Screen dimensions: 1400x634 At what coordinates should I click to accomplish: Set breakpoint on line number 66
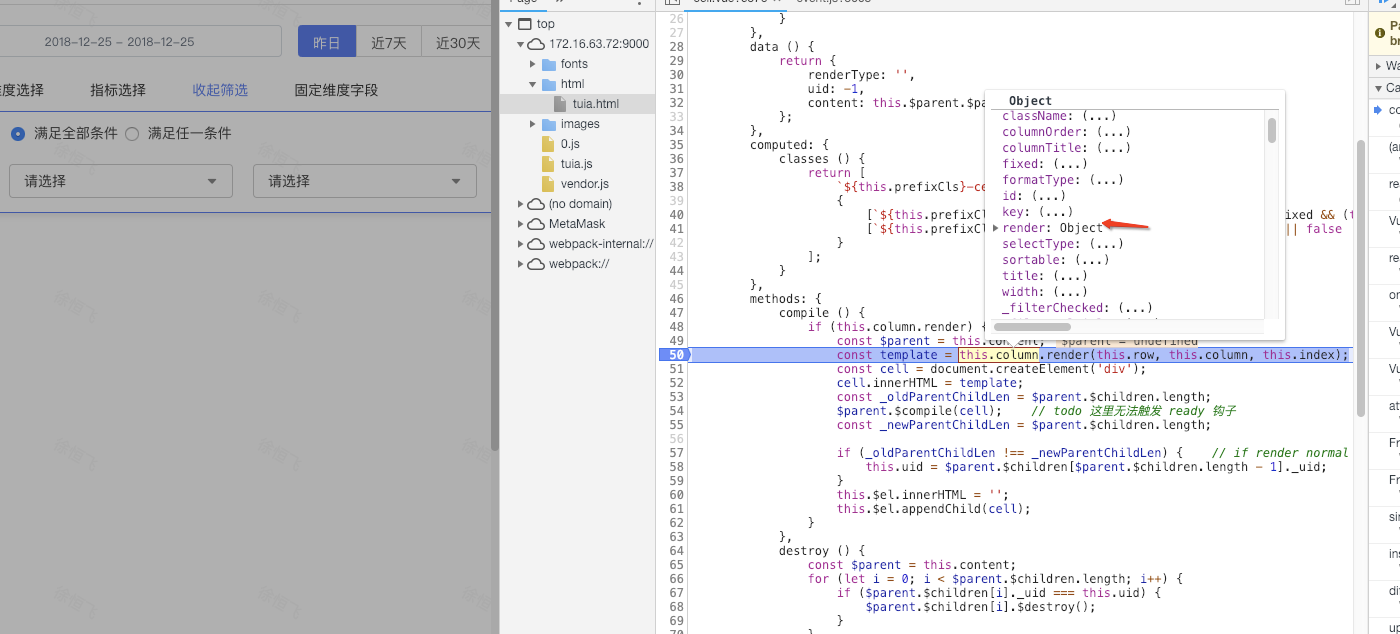click(675, 579)
